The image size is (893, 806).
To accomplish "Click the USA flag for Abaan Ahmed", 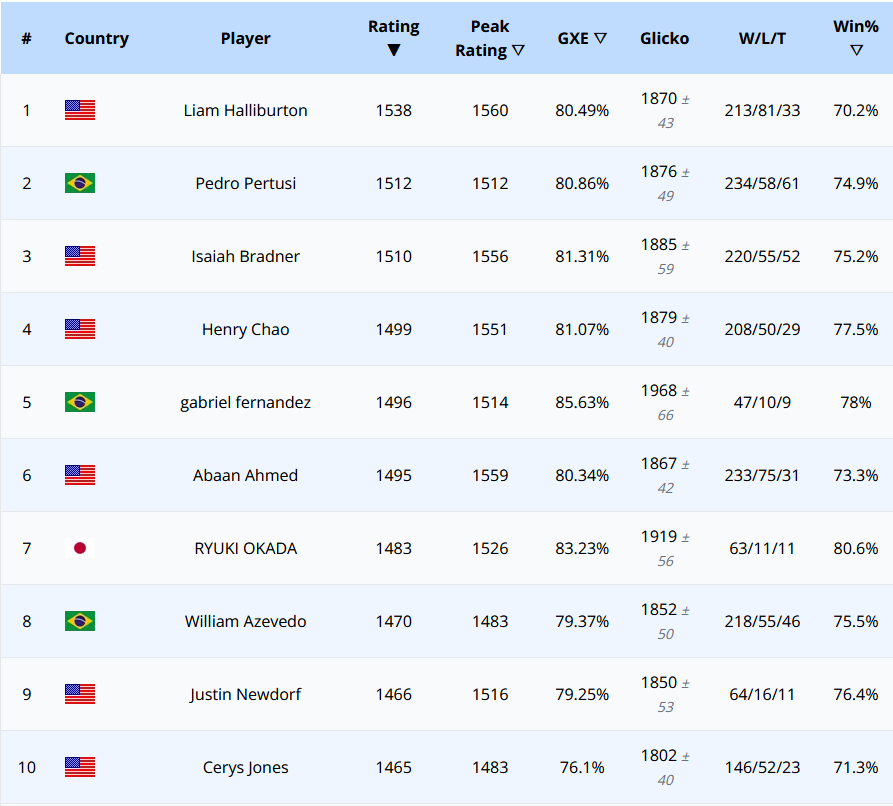I will 80,474.
